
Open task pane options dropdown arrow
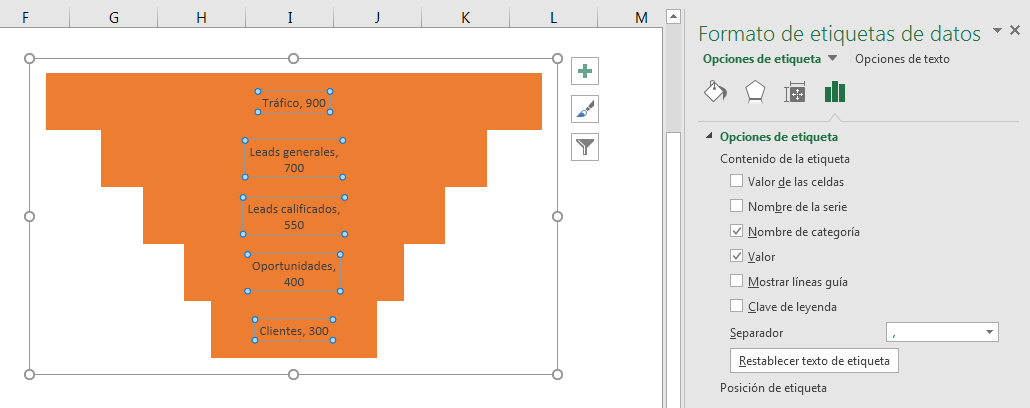997,30
